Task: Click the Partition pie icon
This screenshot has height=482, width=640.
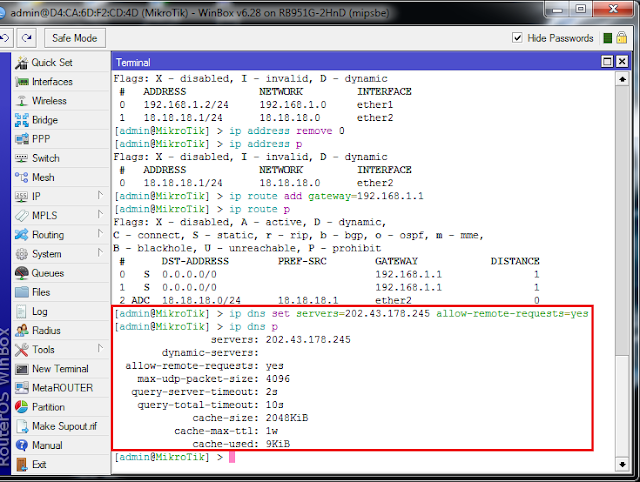Action: pos(21,407)
